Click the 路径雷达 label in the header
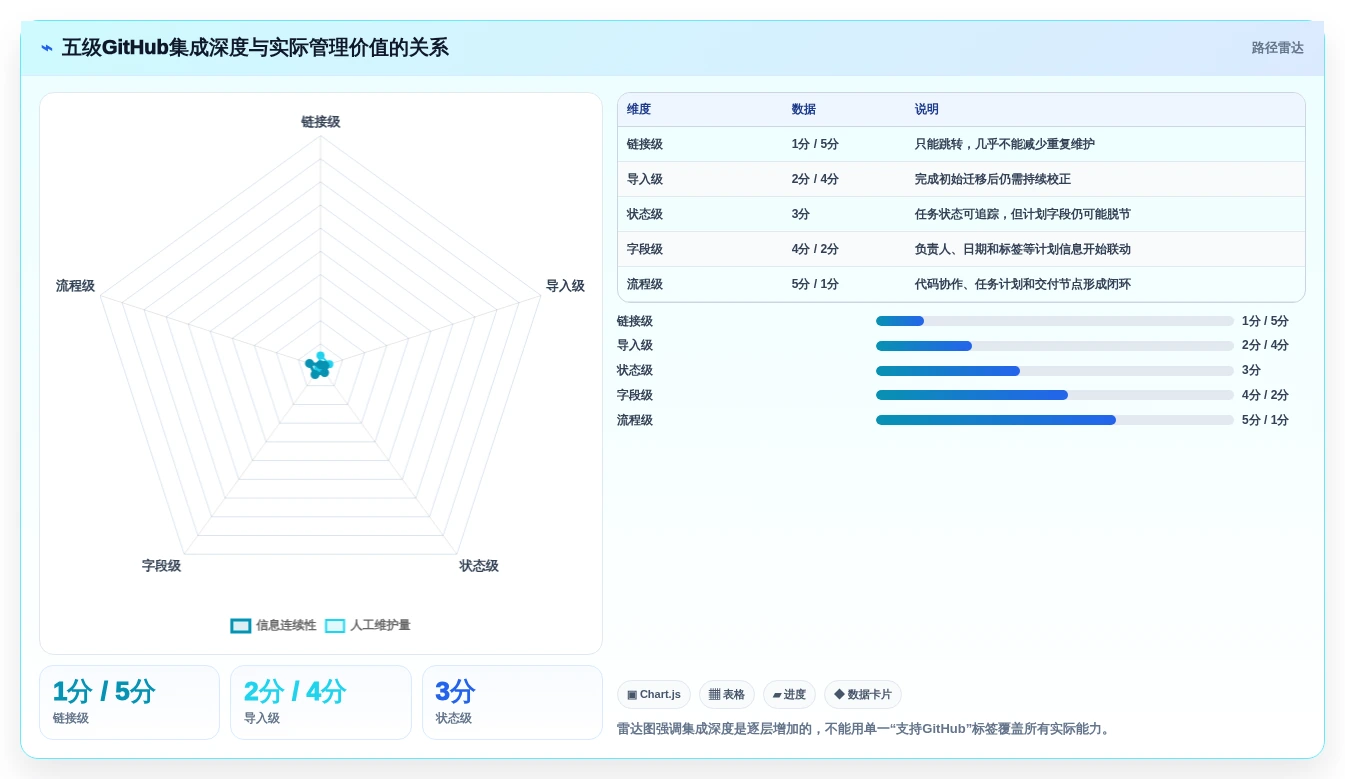Image resolution: width=1345 pixels, height=779 pixels. pyautogui.click(x=1277, y=48)
